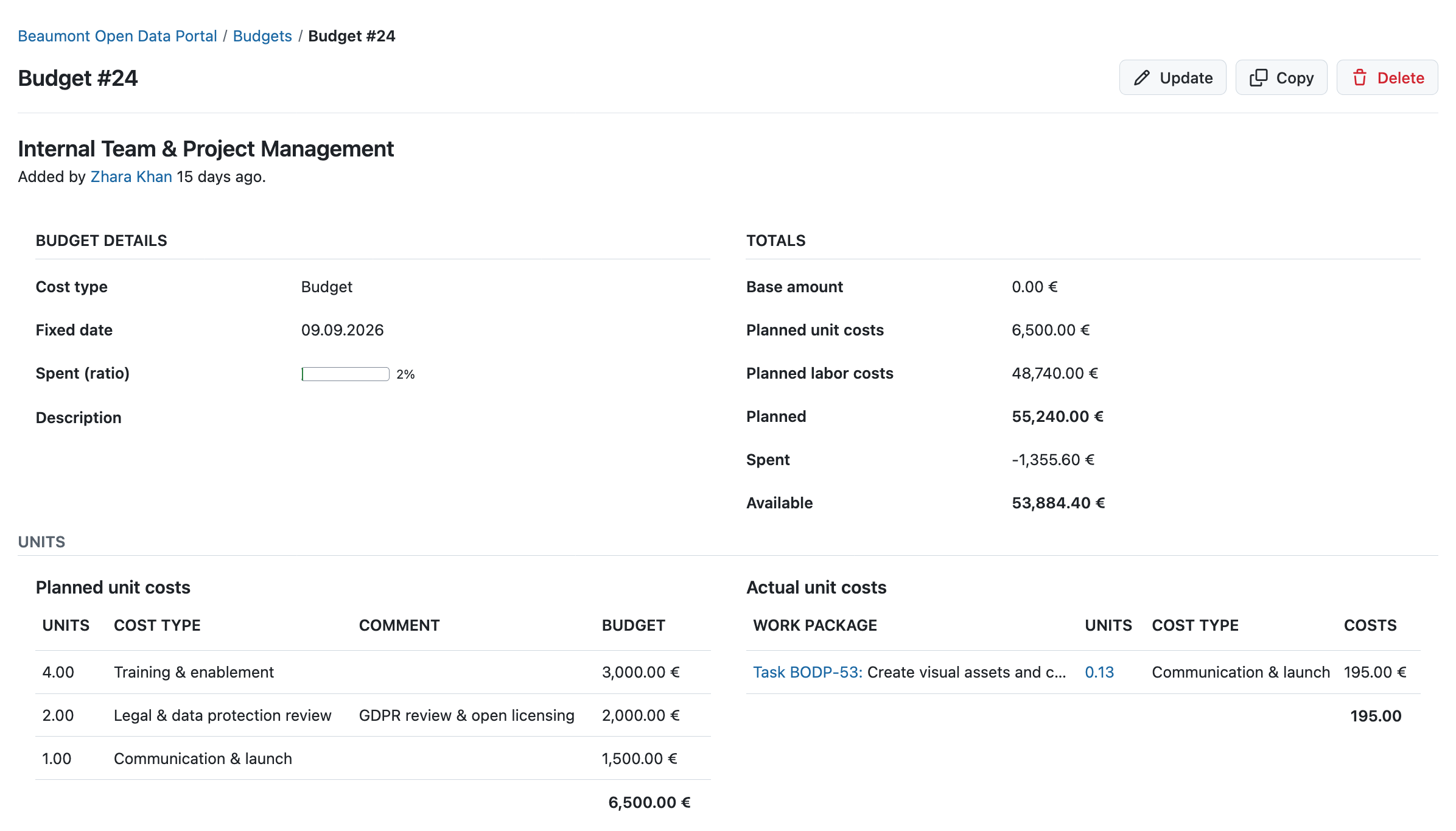1456x831 pixels.
Task: Click the Available amount 53,884.40 €
Action: 1058,503
